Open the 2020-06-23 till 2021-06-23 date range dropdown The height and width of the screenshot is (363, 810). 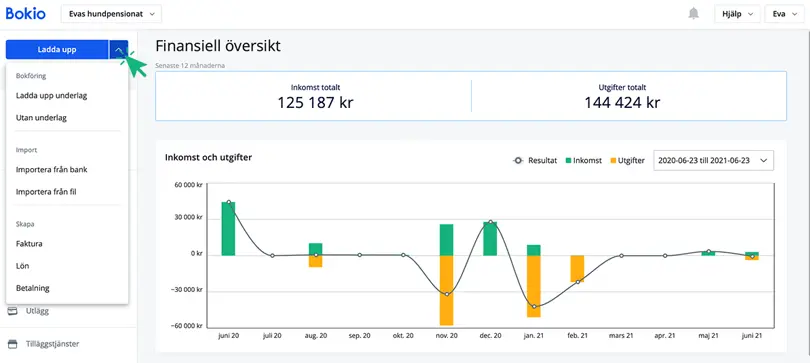[713, 161]
